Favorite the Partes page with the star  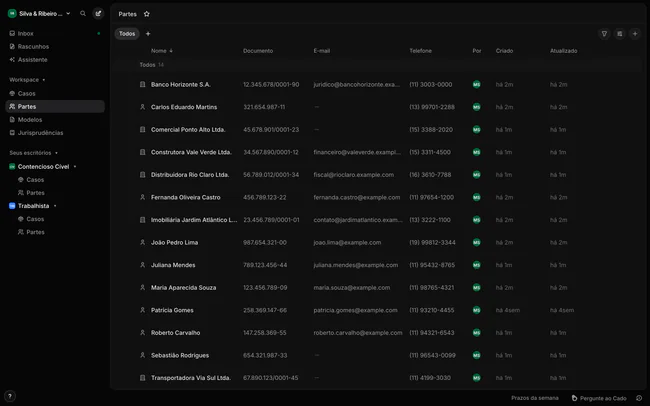click(147, 14)
